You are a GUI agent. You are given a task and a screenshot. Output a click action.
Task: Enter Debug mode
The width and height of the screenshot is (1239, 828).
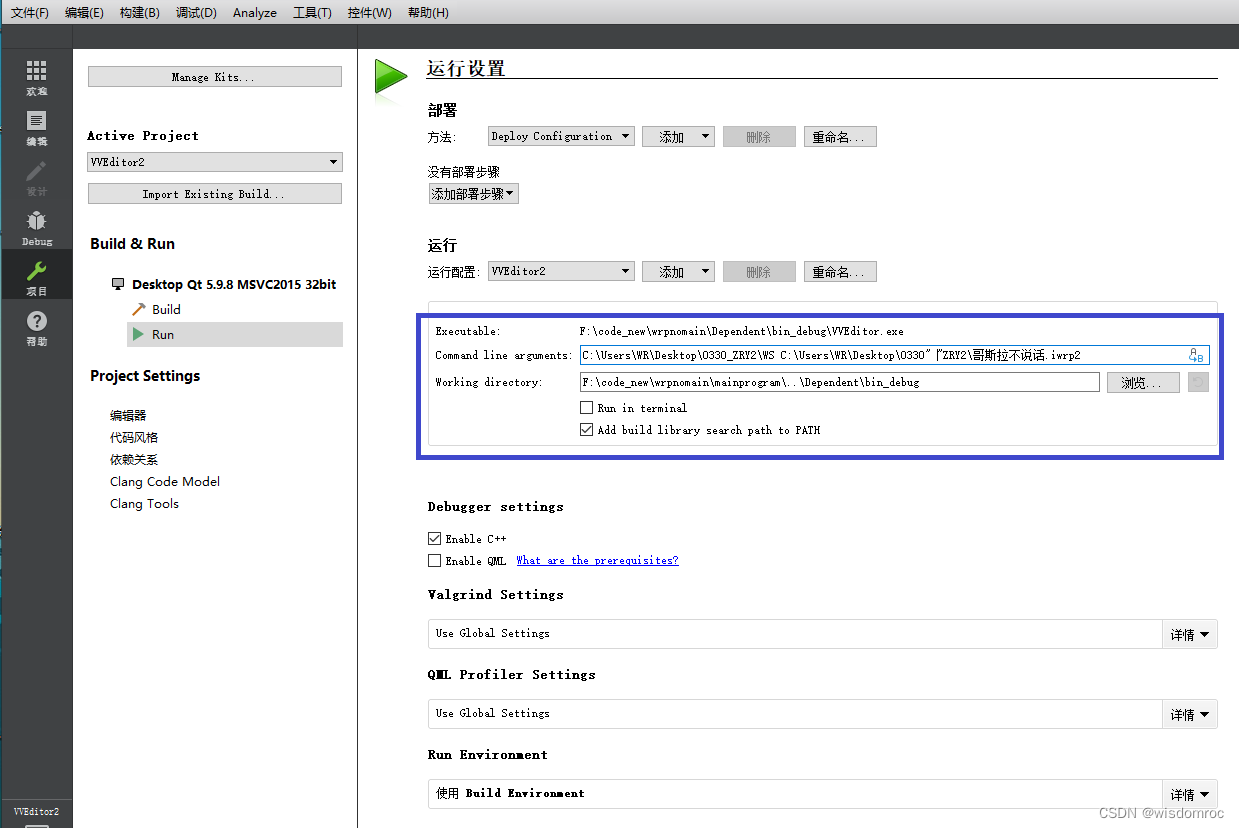point(36,227)
